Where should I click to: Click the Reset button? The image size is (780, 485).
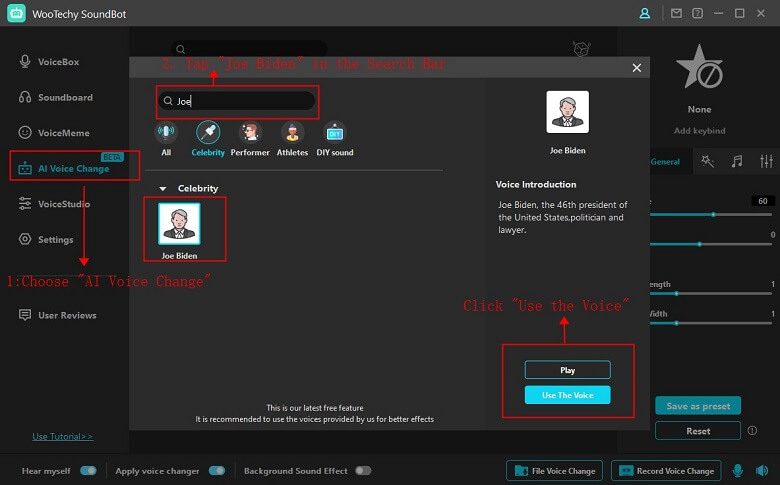click(x=698, y=431)
